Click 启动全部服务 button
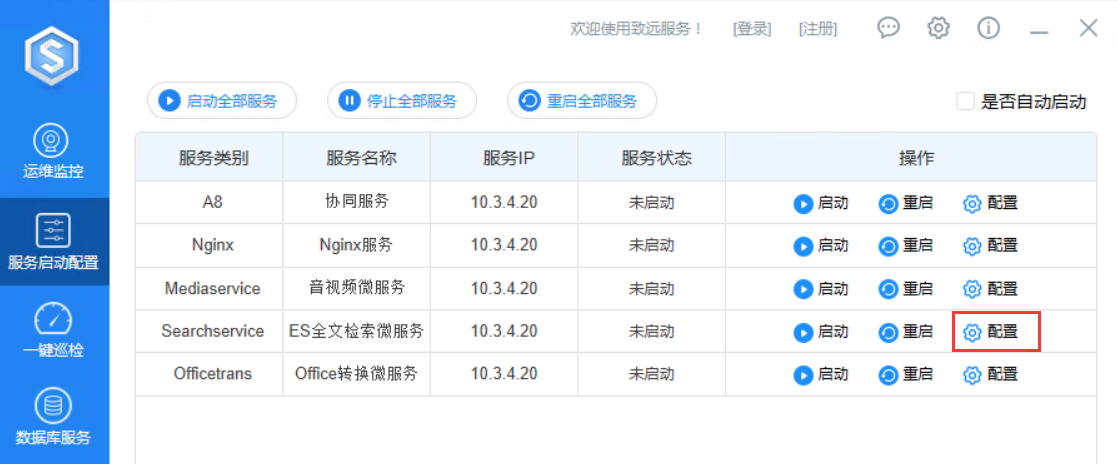 (222, 100)
